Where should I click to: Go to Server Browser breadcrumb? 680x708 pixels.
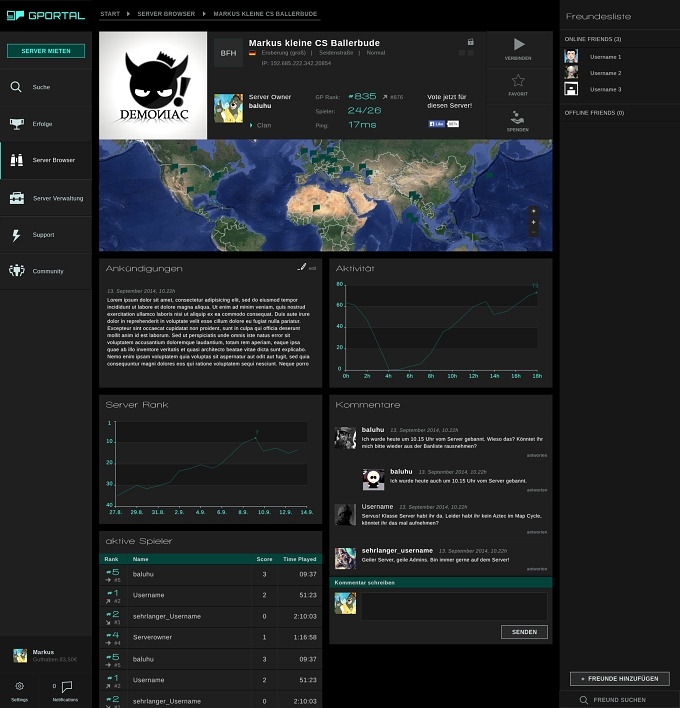pyautogui.click(x=166, y=14)
